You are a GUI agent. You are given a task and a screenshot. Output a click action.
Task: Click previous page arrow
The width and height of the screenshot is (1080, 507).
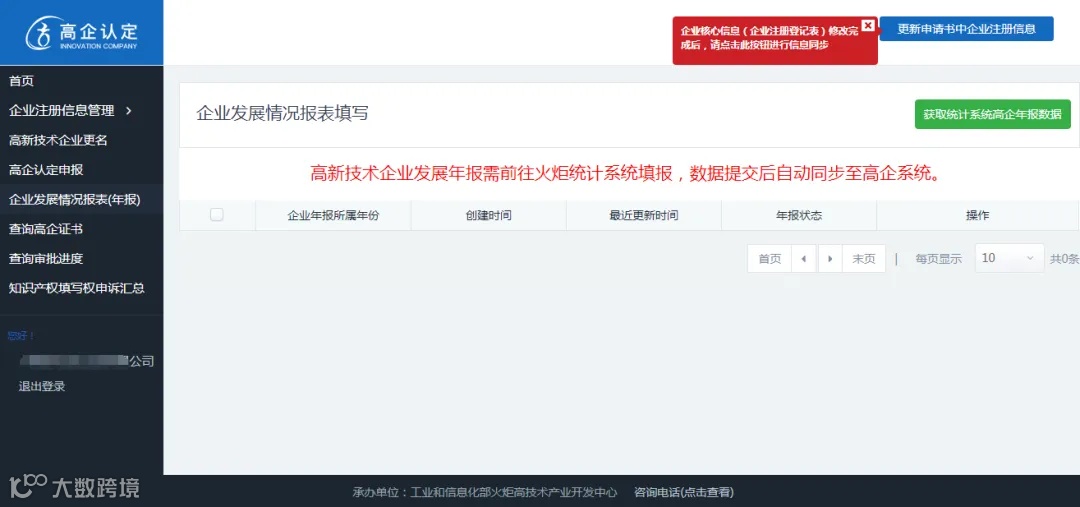pos(804,259)
